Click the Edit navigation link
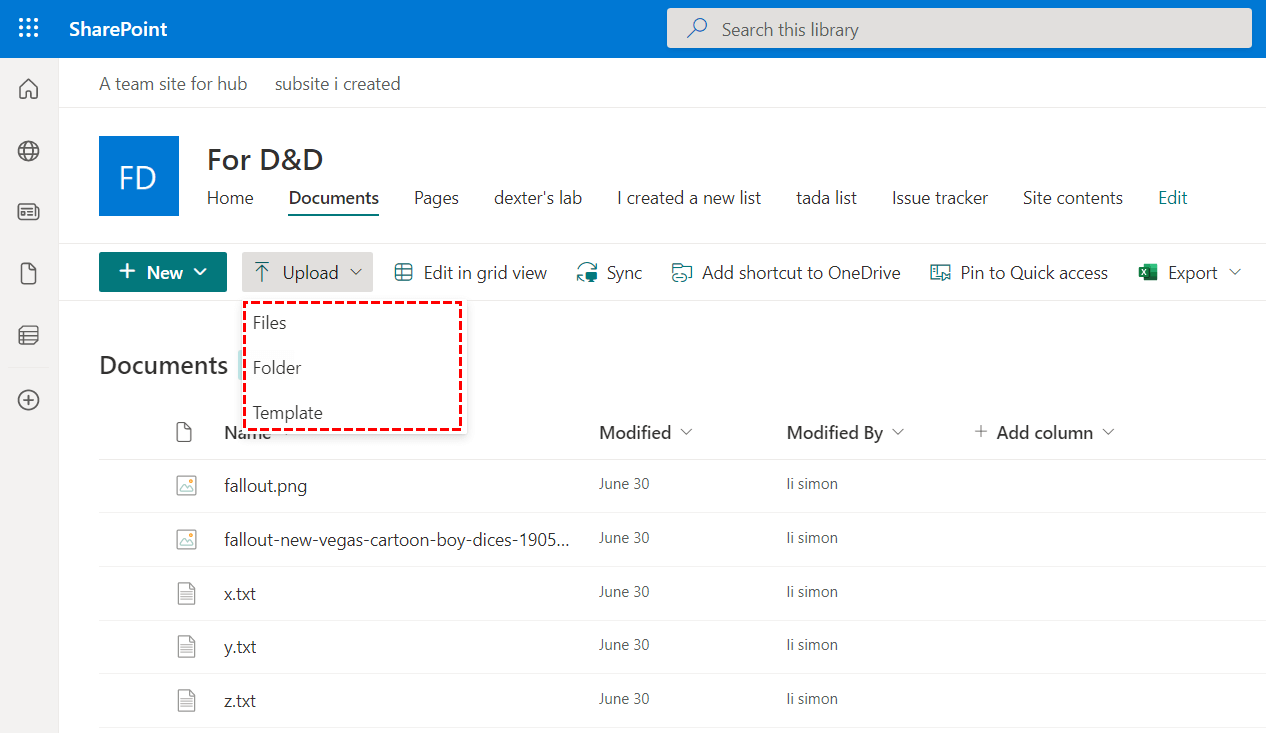This screenshot has width=1266, height=733. [x=1173, y=198]
